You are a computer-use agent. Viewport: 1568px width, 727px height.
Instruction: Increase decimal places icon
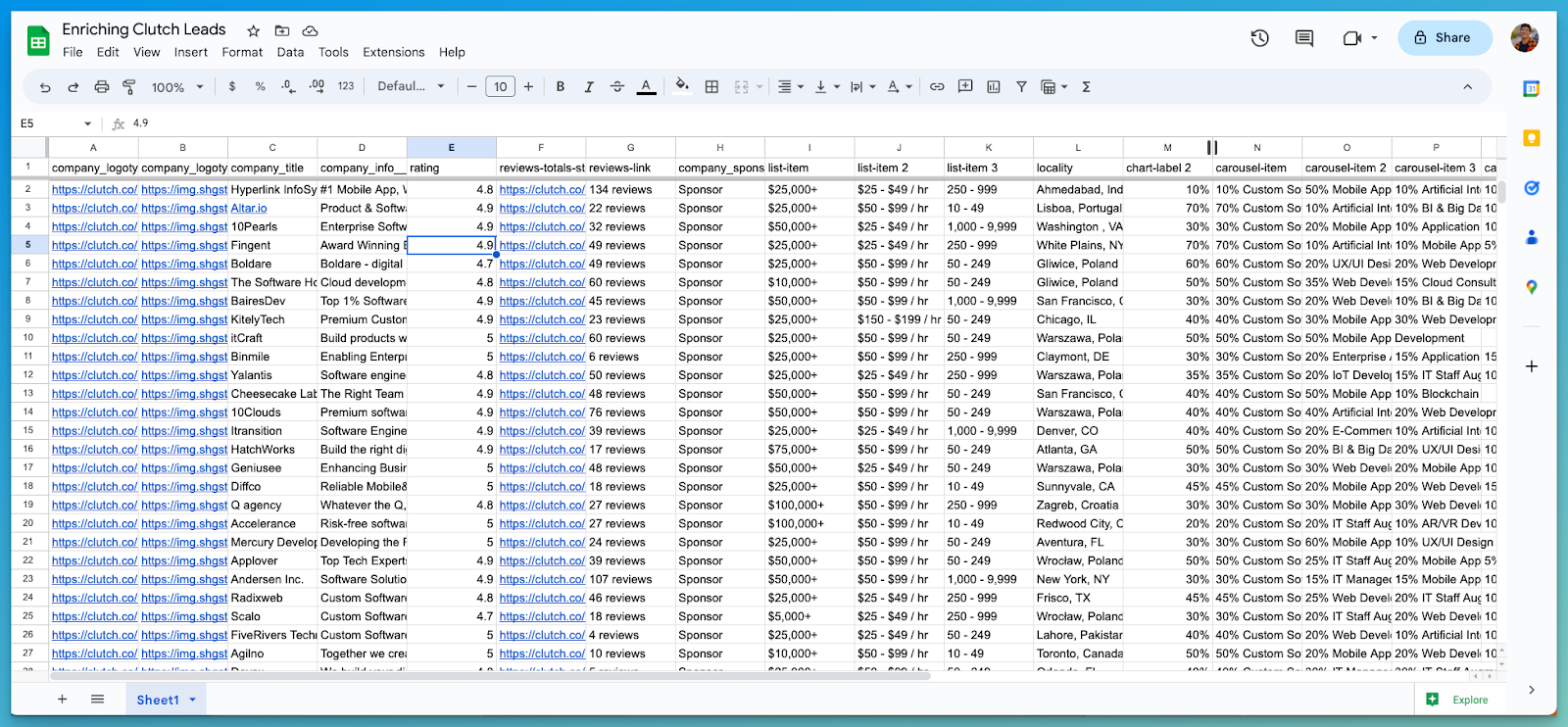(x=317, y=87)
